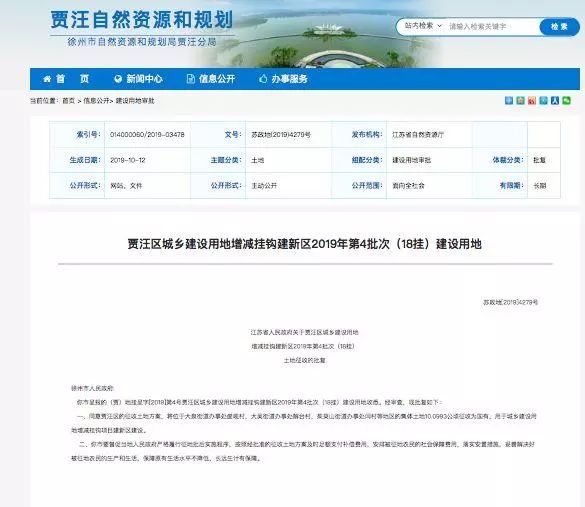Select the genre value 批复

pos(539,160)
